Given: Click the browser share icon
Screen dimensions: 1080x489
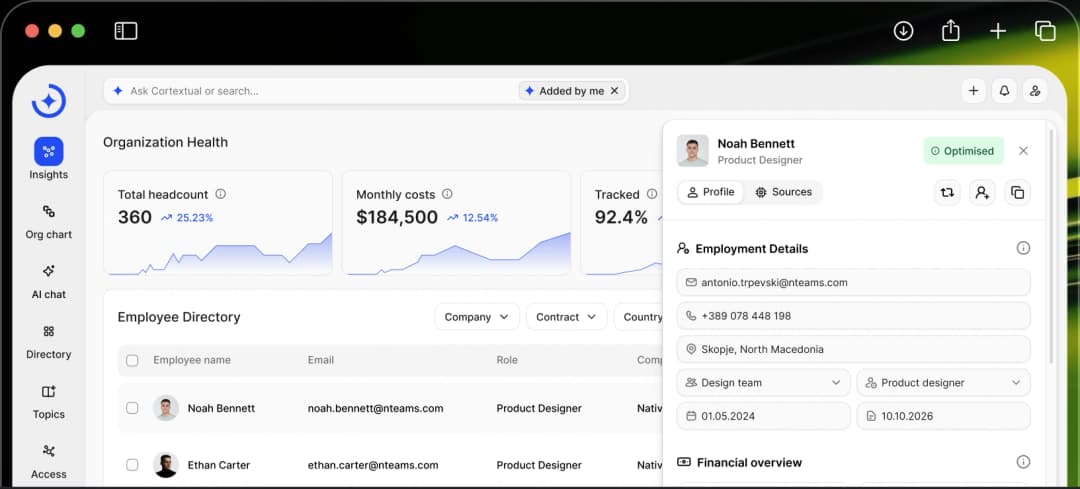Looking at the screenshot, I should 951,30.
